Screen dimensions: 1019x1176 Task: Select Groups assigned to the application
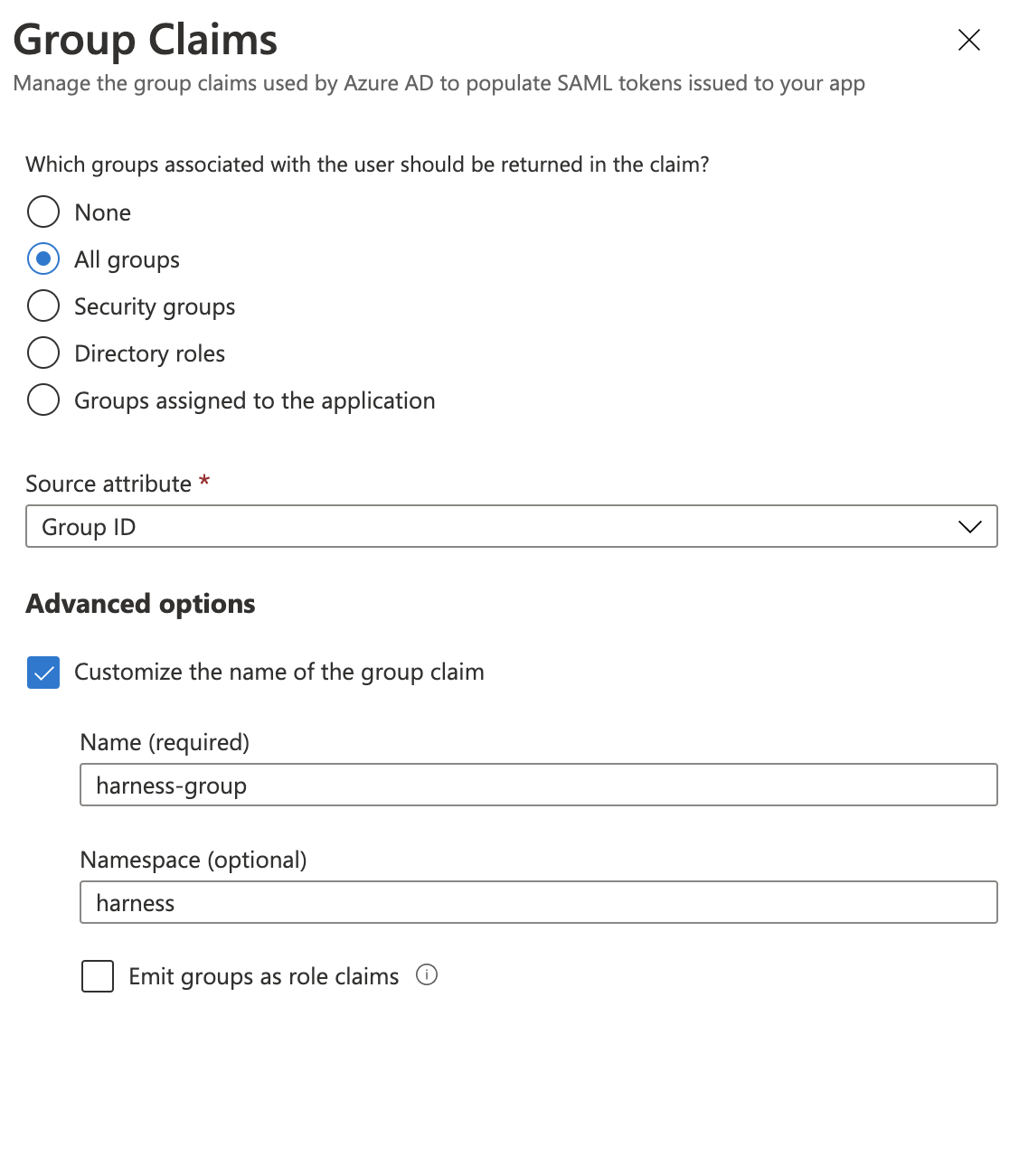[x=43, y=400]
